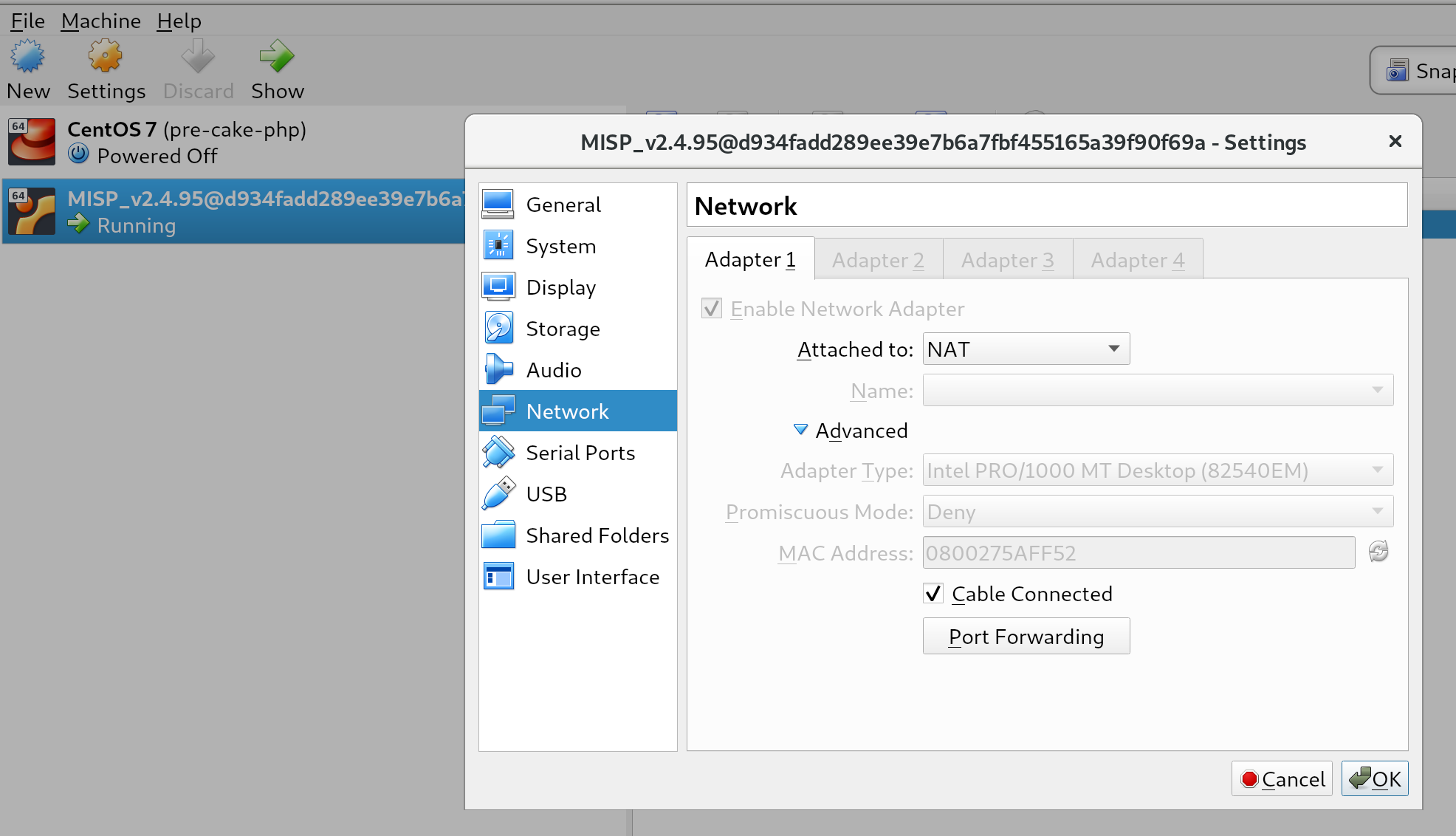Open the General settings page icon
Viewport: 1456px width, 836px height.
click(x=498, y=204)
